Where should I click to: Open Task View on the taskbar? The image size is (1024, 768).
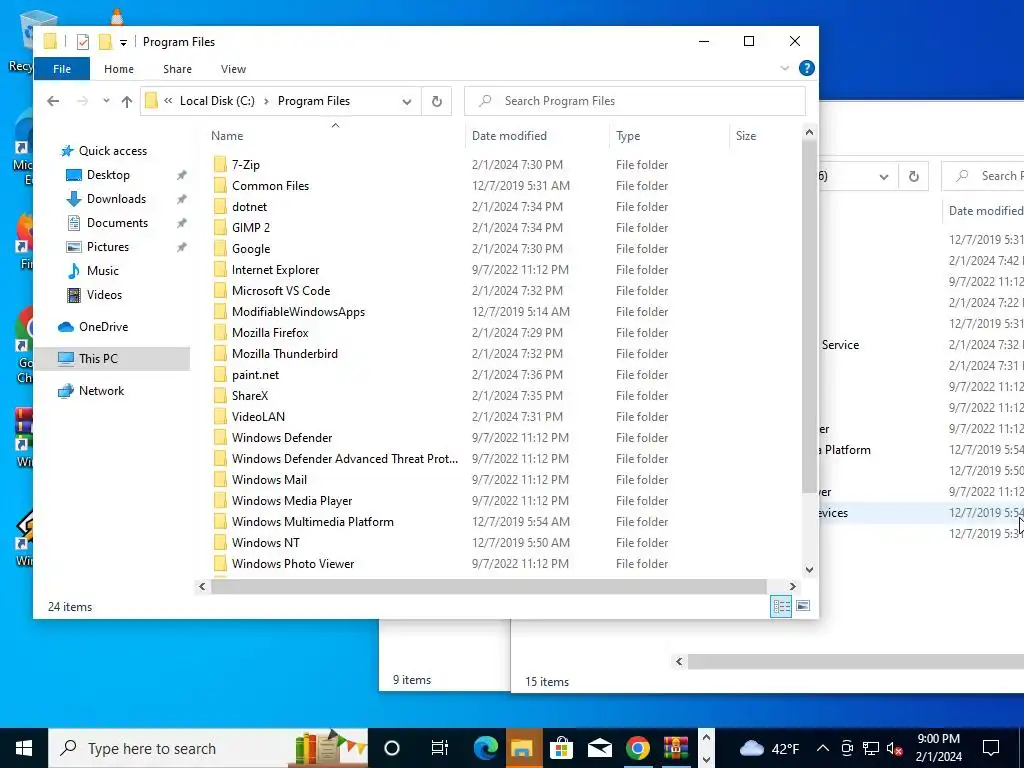(440, 748)
